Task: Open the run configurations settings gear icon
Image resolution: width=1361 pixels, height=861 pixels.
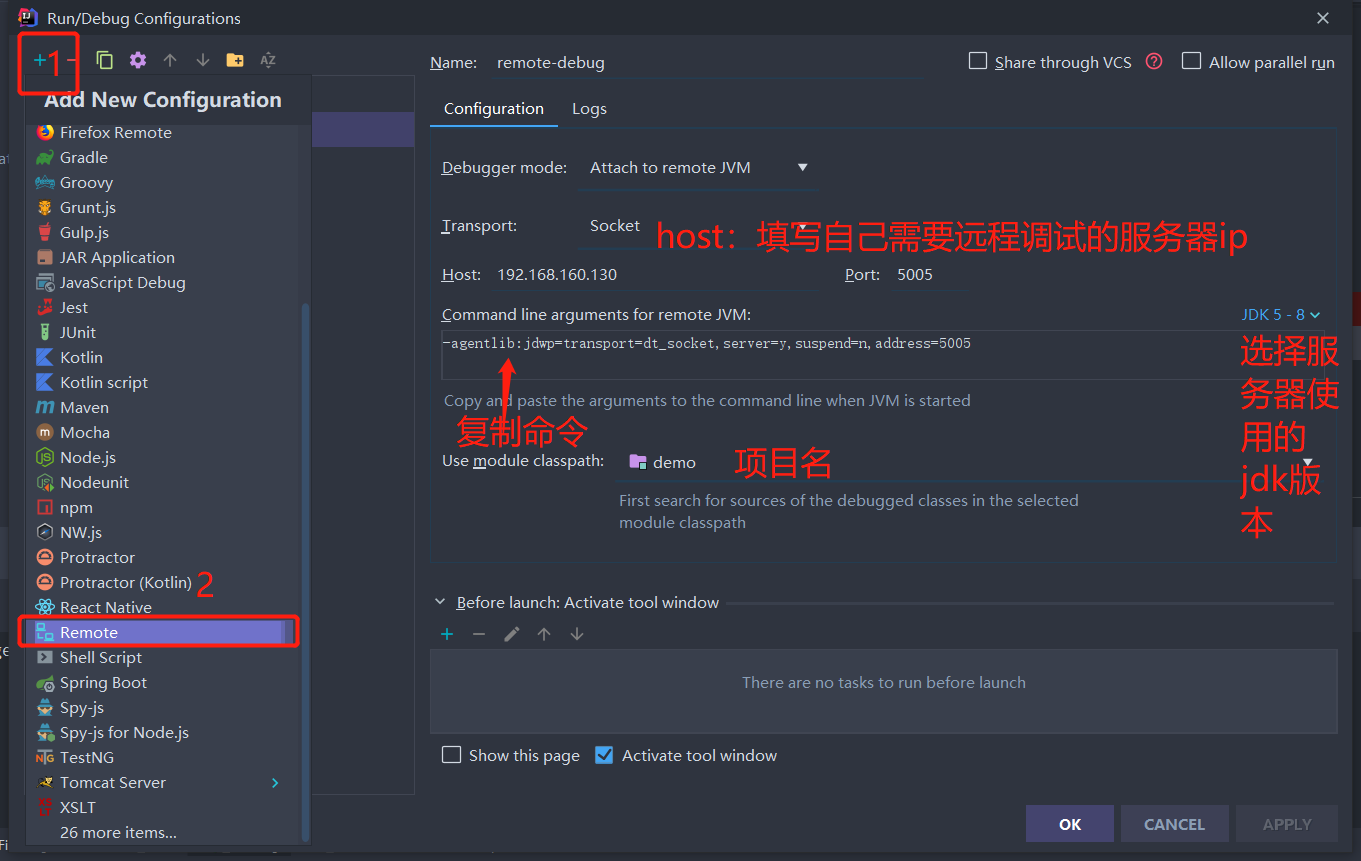Action: click(137, 59)
